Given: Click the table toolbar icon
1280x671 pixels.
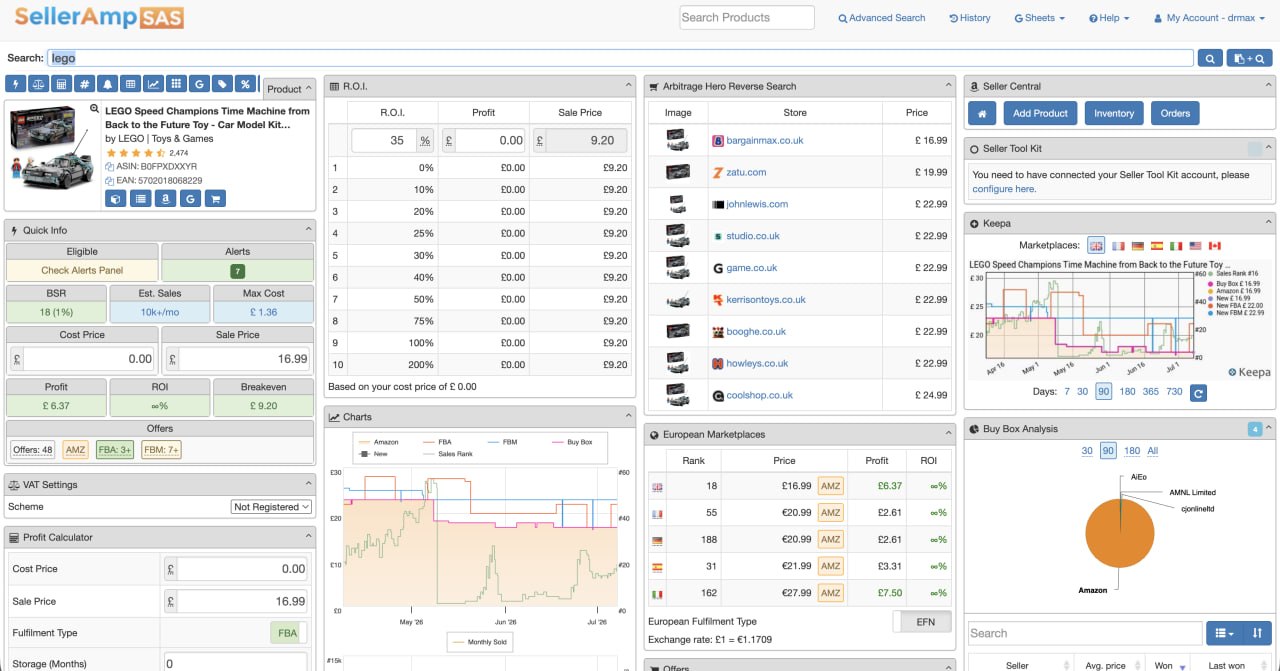Looking at the screenshot, I should pos(131,84).
